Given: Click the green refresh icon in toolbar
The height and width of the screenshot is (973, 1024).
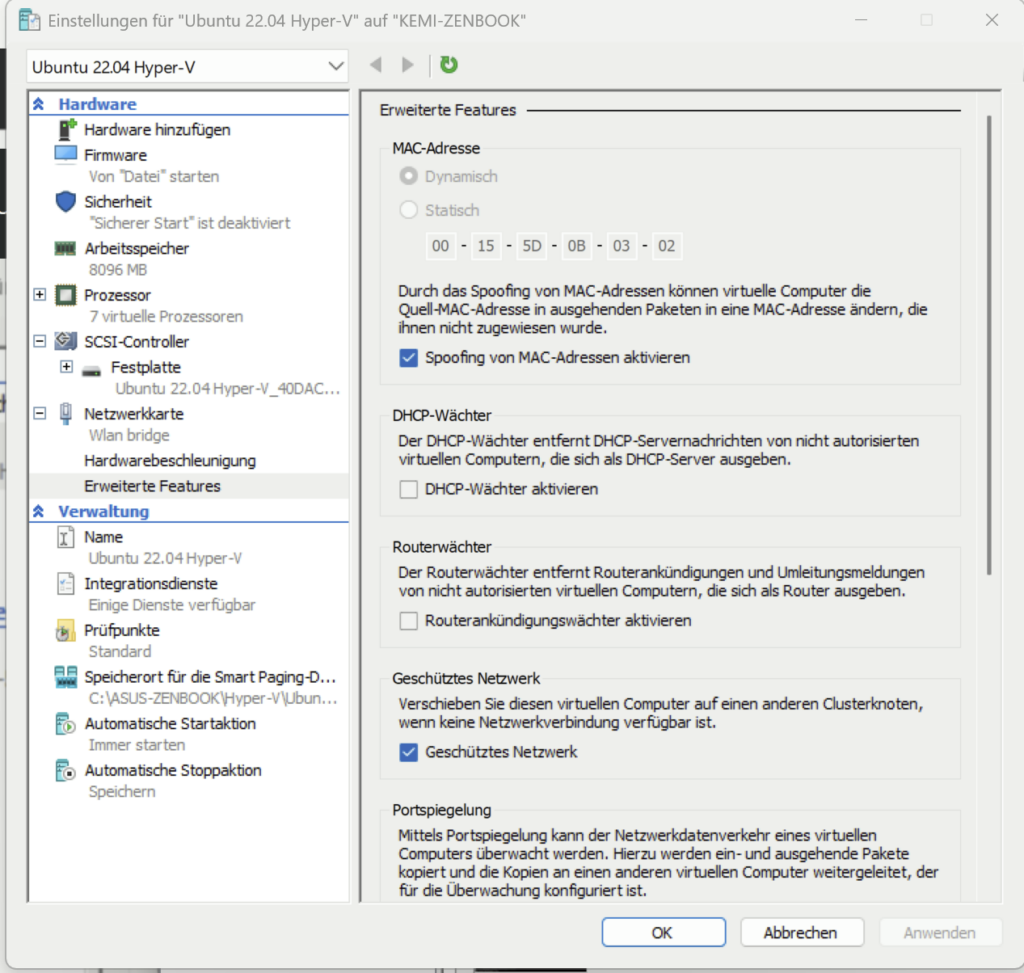Looking at the screenshot, I should point(449,65).
